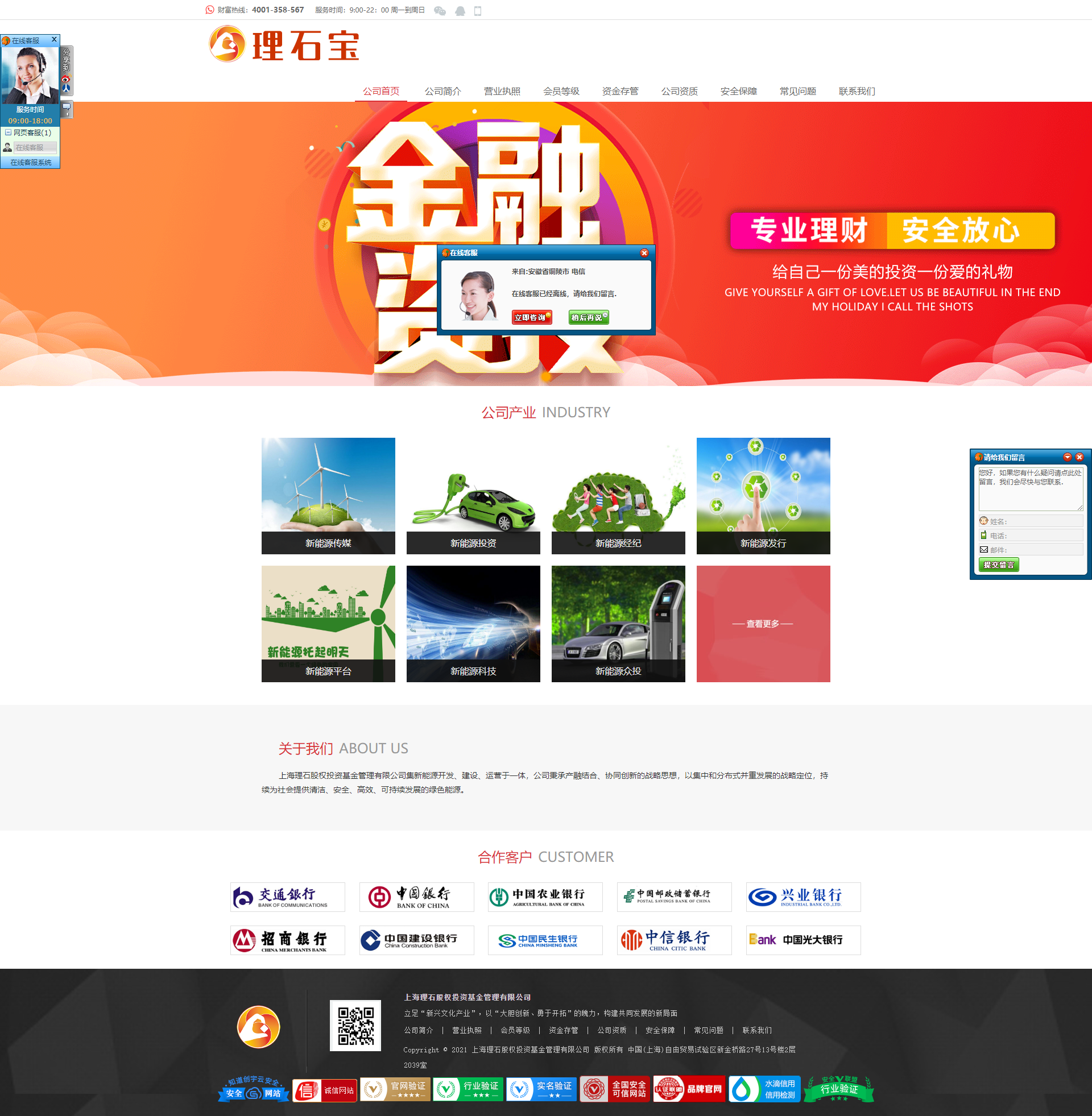Open the 常见问题 nav item
The height and width of the screenshot is (1116, 1092).
798,91
